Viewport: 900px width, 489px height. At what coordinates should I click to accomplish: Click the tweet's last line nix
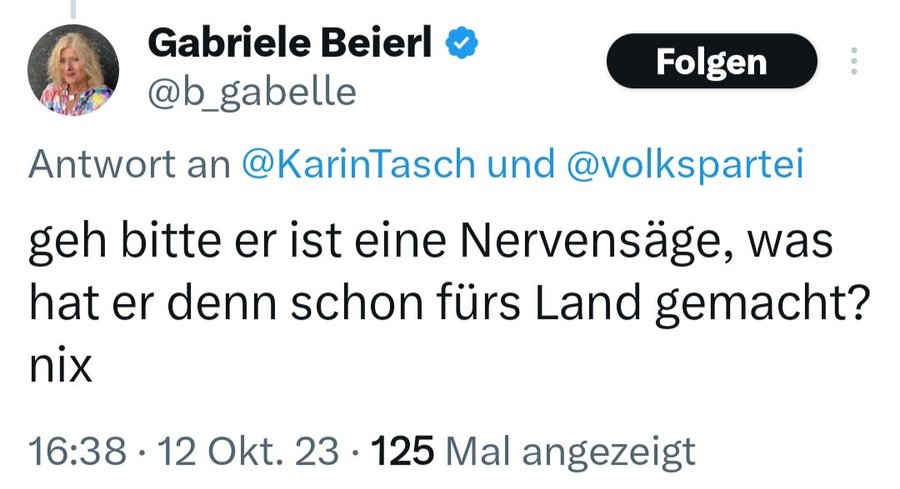pos(60,366)
